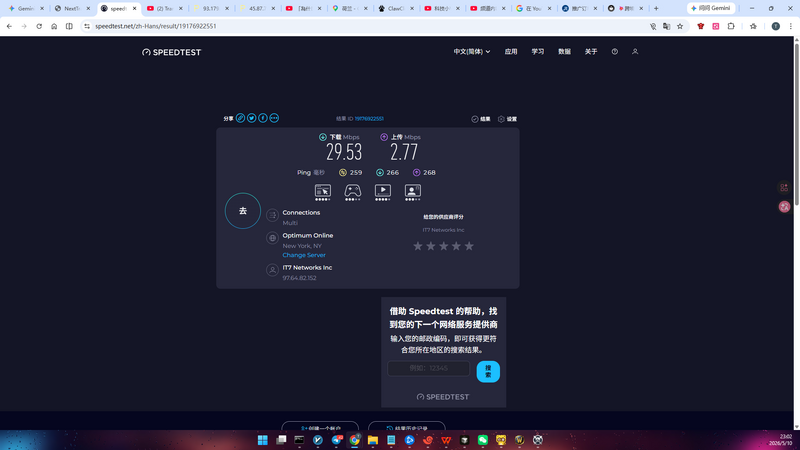Screen dimensions: 800x450
Task: Click the idle ping icon next to 259
Action: [x=343, y=172]
